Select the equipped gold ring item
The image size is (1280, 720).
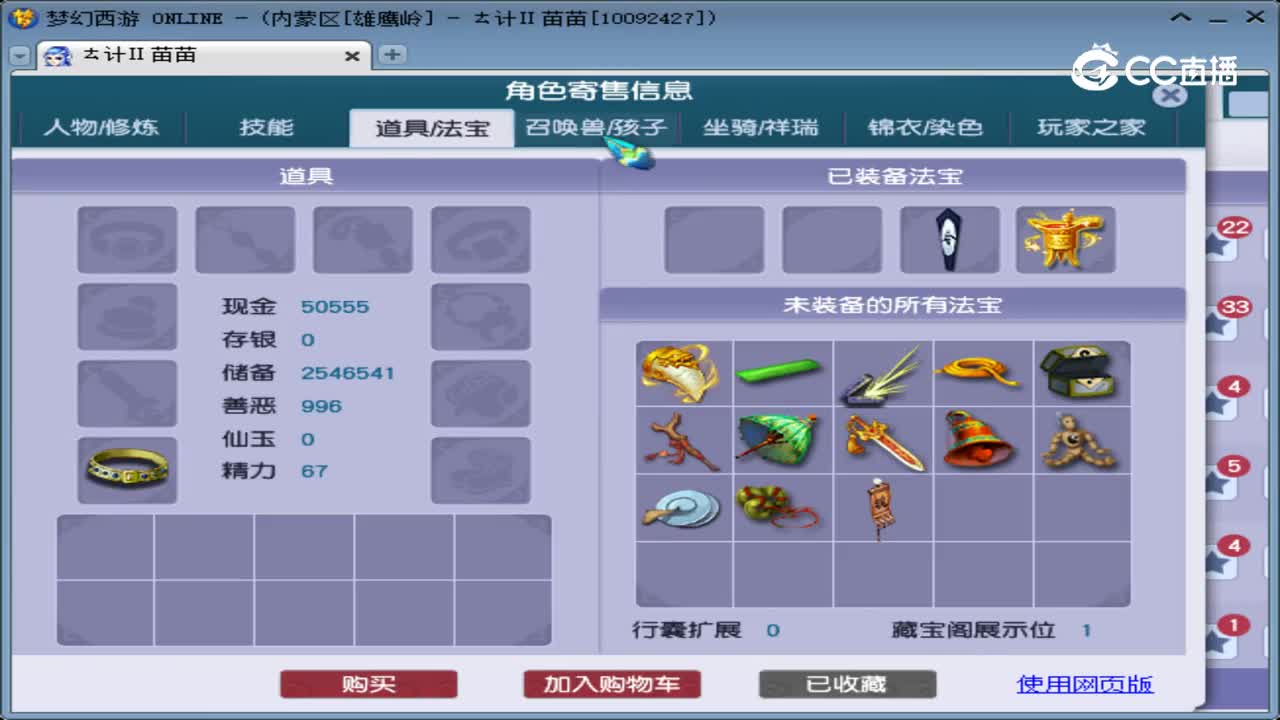(127, 470)
